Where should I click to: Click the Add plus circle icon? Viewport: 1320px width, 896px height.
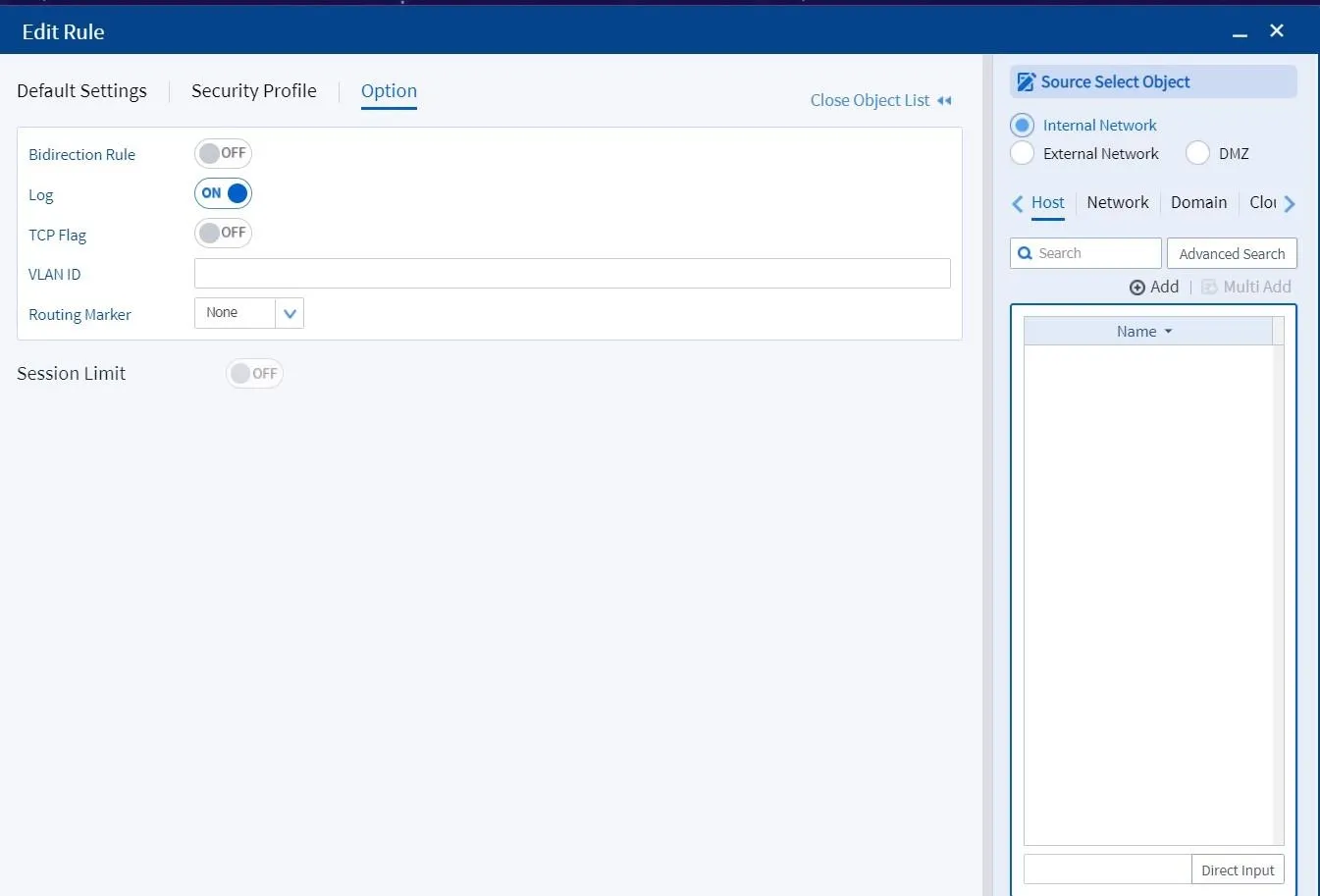click(x=1137, y=288)
